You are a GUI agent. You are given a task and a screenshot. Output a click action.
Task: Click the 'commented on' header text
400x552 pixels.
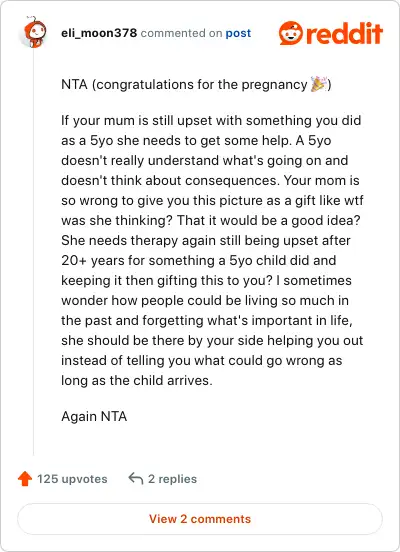coord(181,33)
